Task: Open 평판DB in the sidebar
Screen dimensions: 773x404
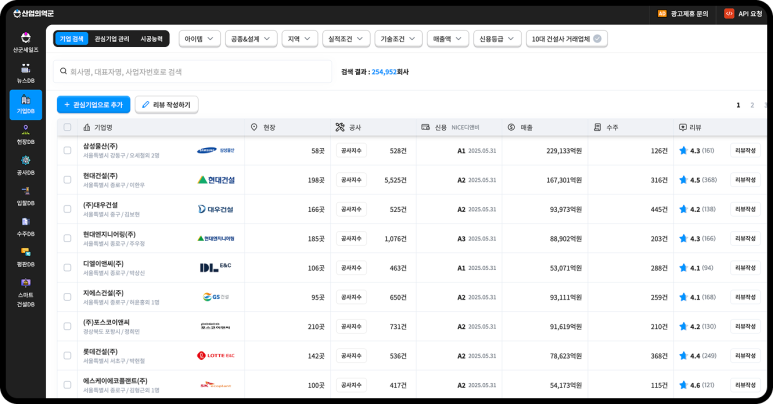Action: pos(26,257)
